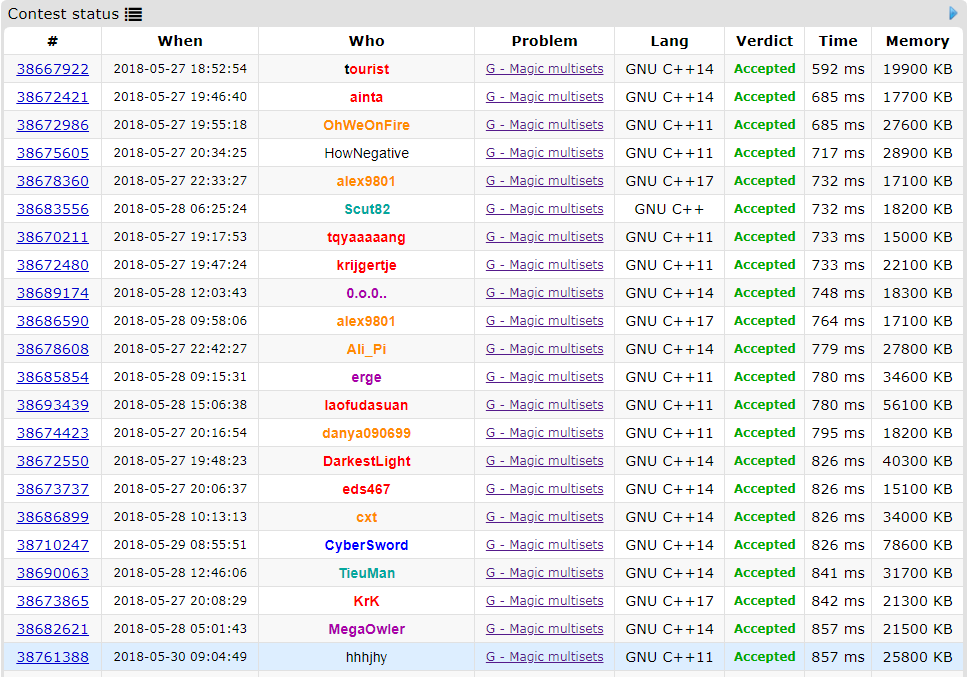Click the Lang column header
968x677 pixels.
[x=669, y=41]
